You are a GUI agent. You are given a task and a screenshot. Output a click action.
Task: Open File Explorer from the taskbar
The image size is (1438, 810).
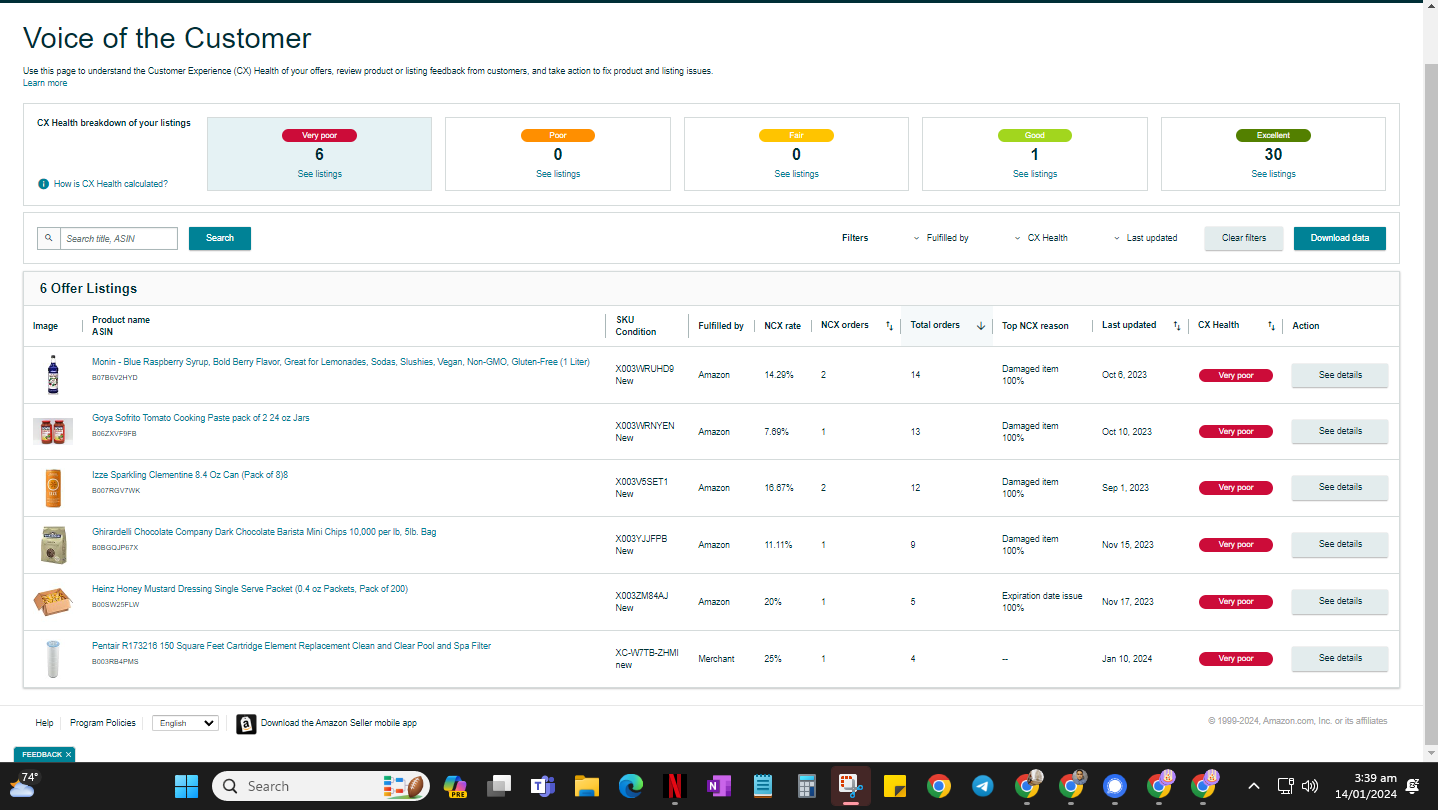(586, 786)
